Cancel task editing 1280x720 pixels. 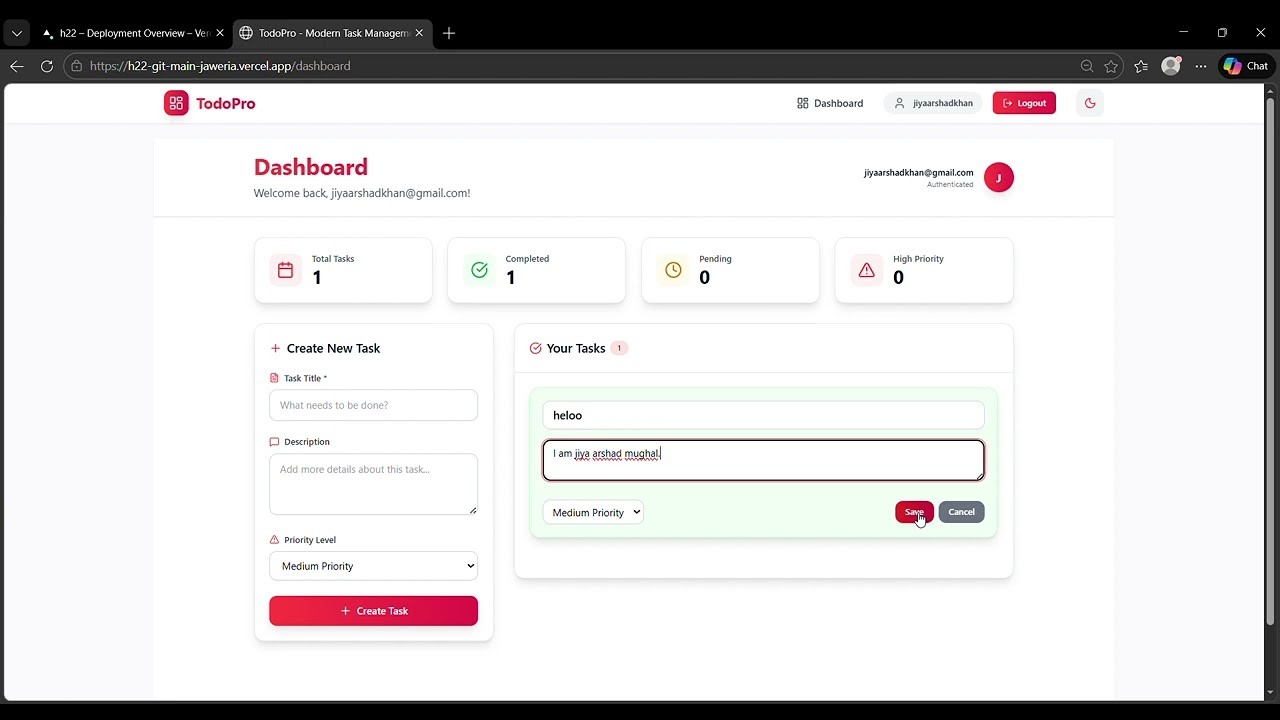click(x=961, y=512)
